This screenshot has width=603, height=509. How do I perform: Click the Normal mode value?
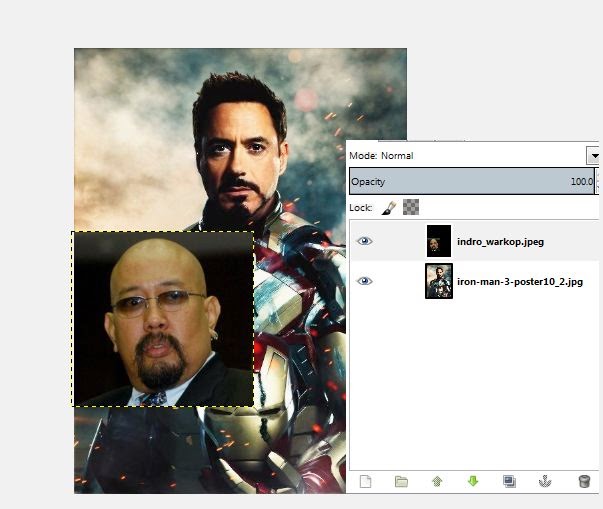coord(397,156)
